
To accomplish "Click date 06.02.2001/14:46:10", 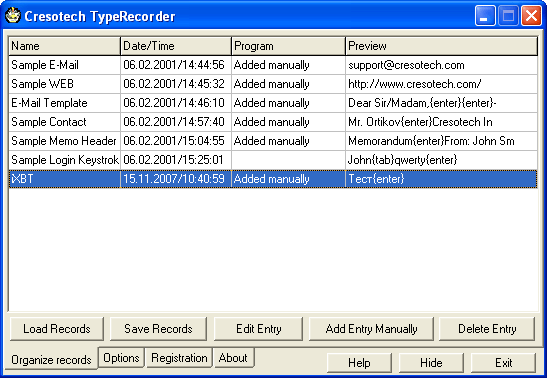I will click(174, 103).
